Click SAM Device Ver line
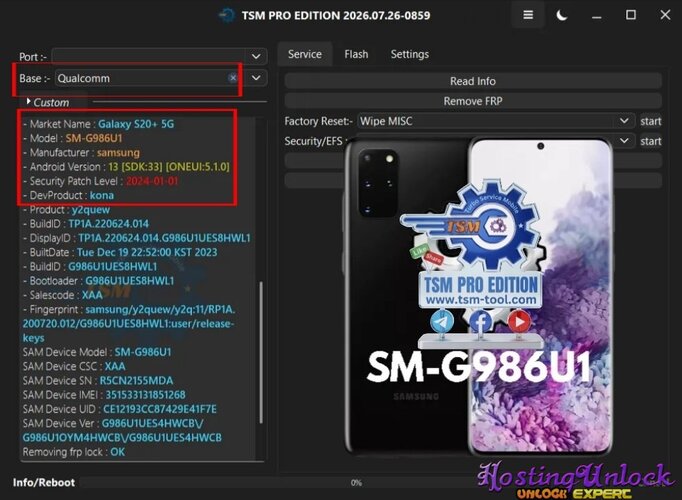 [122, 430]
